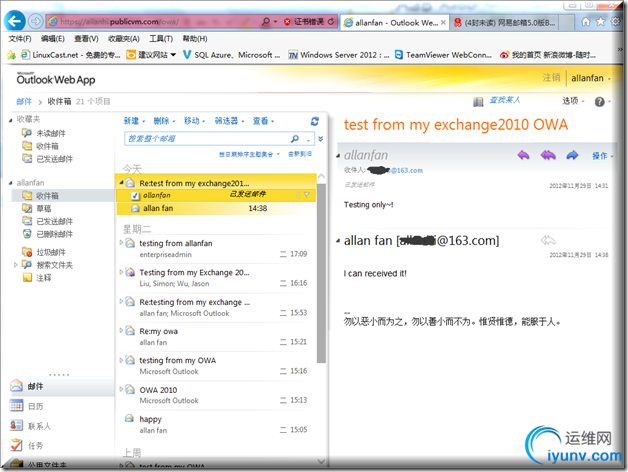Select OWA 2010 message
This screenshot has height=472, width=628.
click(216, 395)
